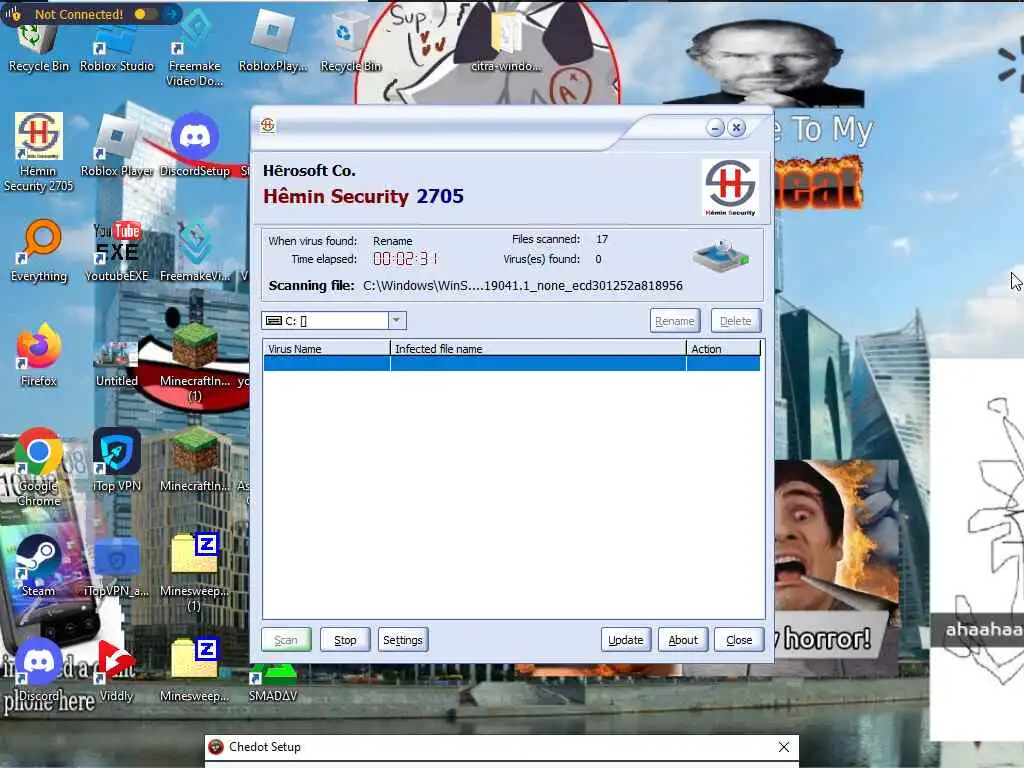The height and width of the screenshot is (768, 1024).
Task: Click the Chedot Setup title bar icon
Action: pyautogui.click(x=216, y=746)
